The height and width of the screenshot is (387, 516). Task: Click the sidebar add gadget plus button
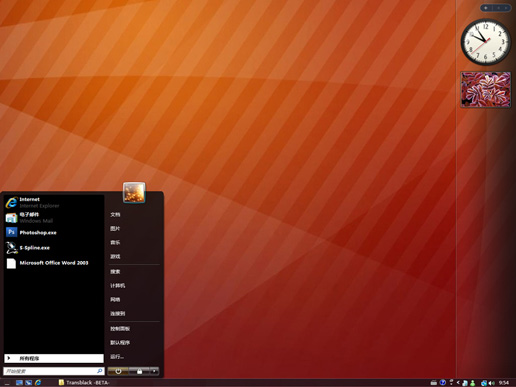pyautogui.click(x=486, y=8)
